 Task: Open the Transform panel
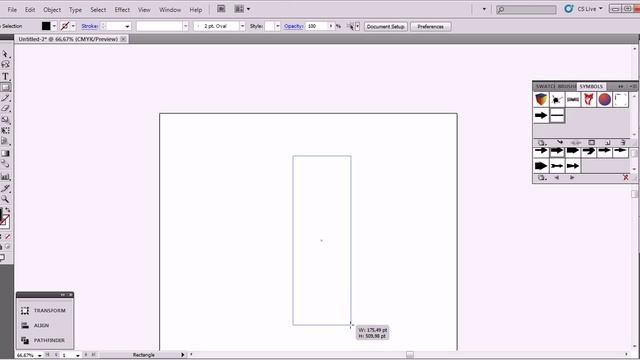44,311
